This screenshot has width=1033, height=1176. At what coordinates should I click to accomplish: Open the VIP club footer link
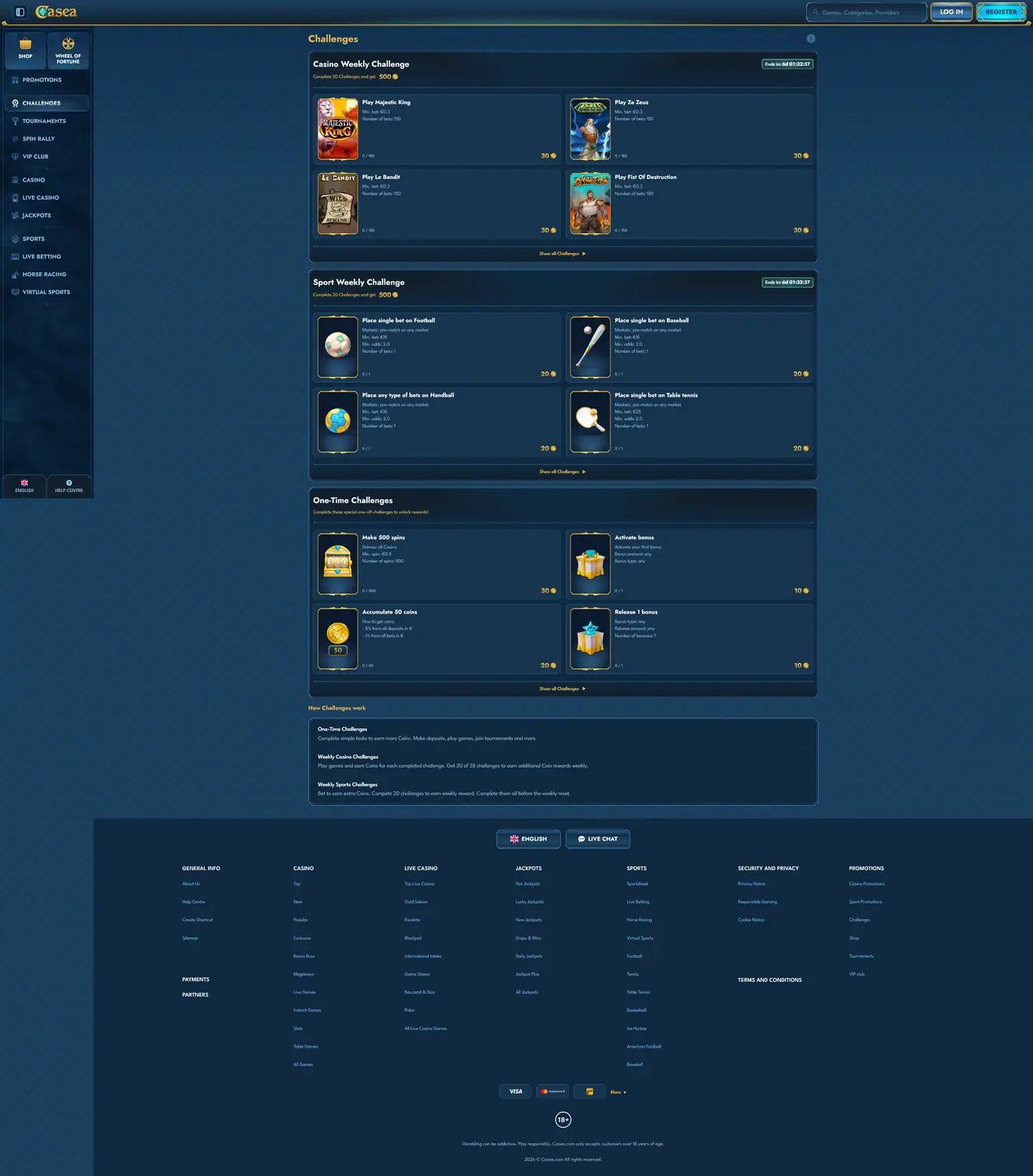tap(857, 974)
